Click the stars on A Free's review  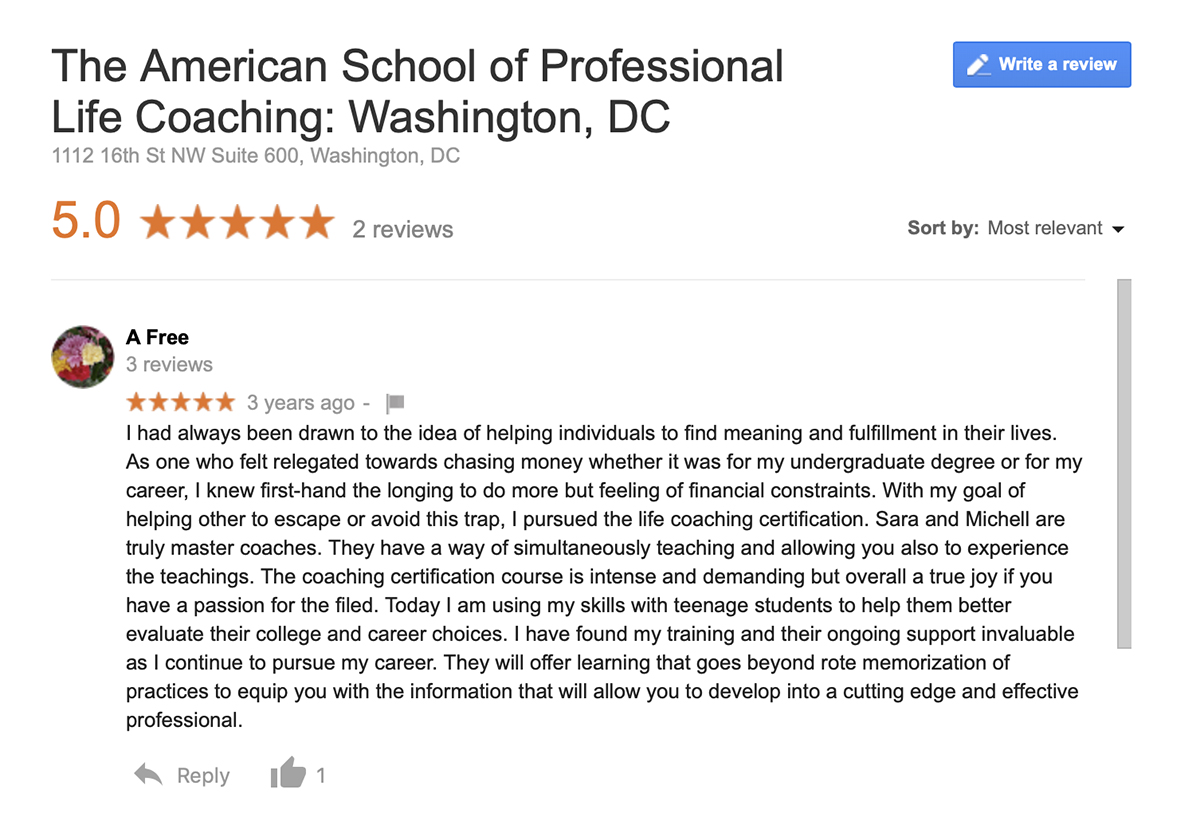(x=181, y=403)
